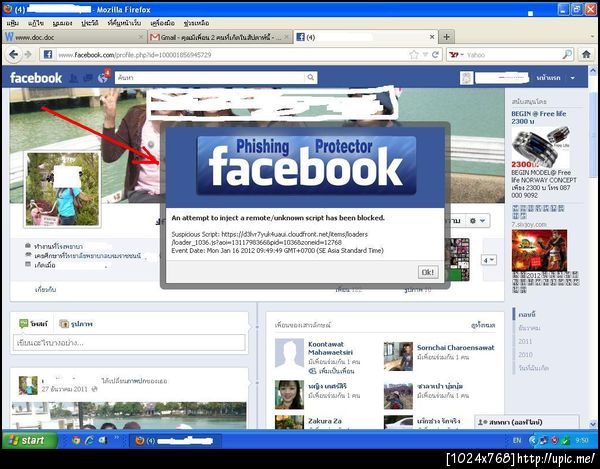Image resolution: width=600 pixels, height=469 pixels.
Task: Click the reload icon in the address bar
Action: click(x=435, y=55)
